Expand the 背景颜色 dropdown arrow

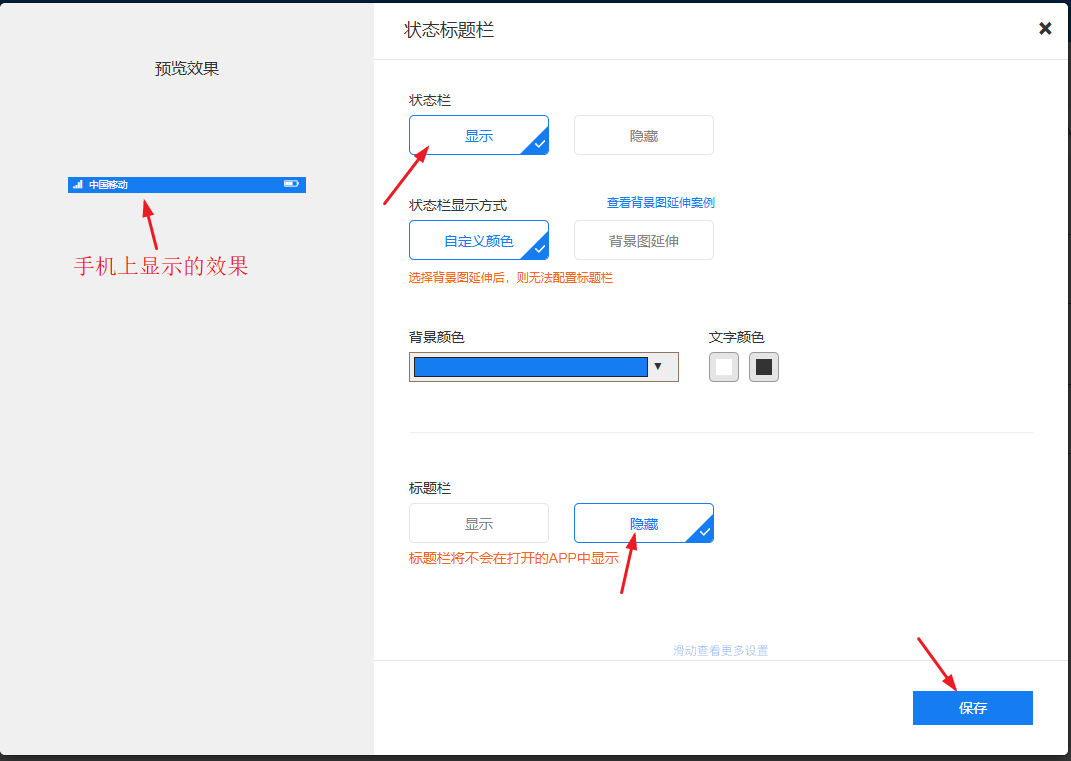658,367
